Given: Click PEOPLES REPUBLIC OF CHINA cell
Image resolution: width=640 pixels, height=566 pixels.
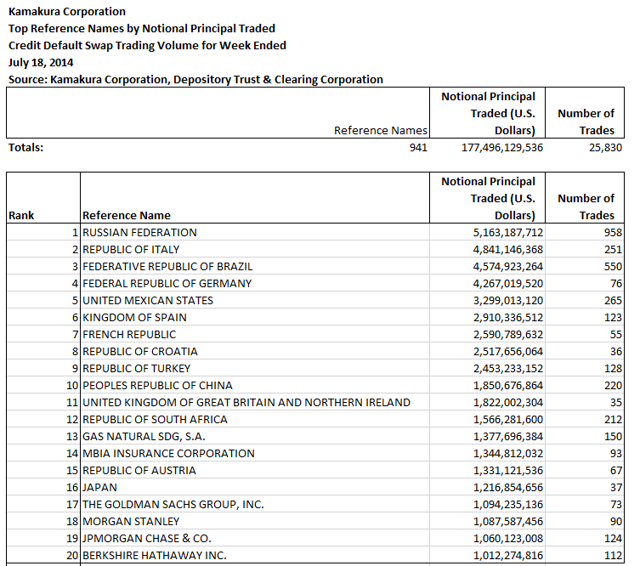Looking at the screenshot, I should click(255, 385).
